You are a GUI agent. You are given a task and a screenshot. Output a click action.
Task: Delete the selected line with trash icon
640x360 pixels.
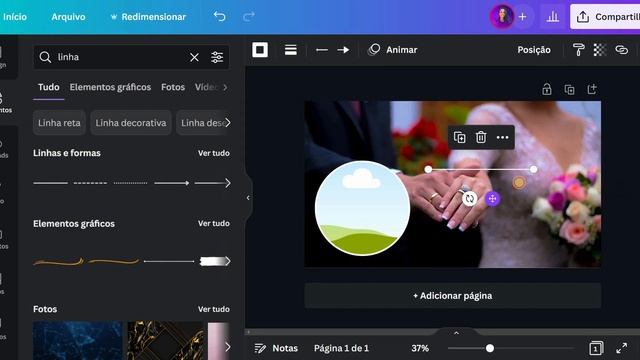pos(481,137)
